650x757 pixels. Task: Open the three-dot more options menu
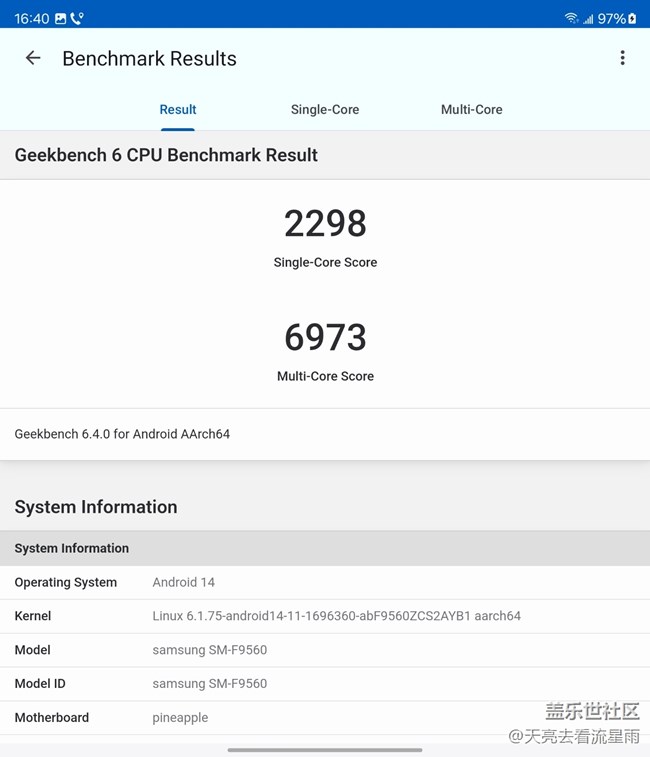coord(622,58)
